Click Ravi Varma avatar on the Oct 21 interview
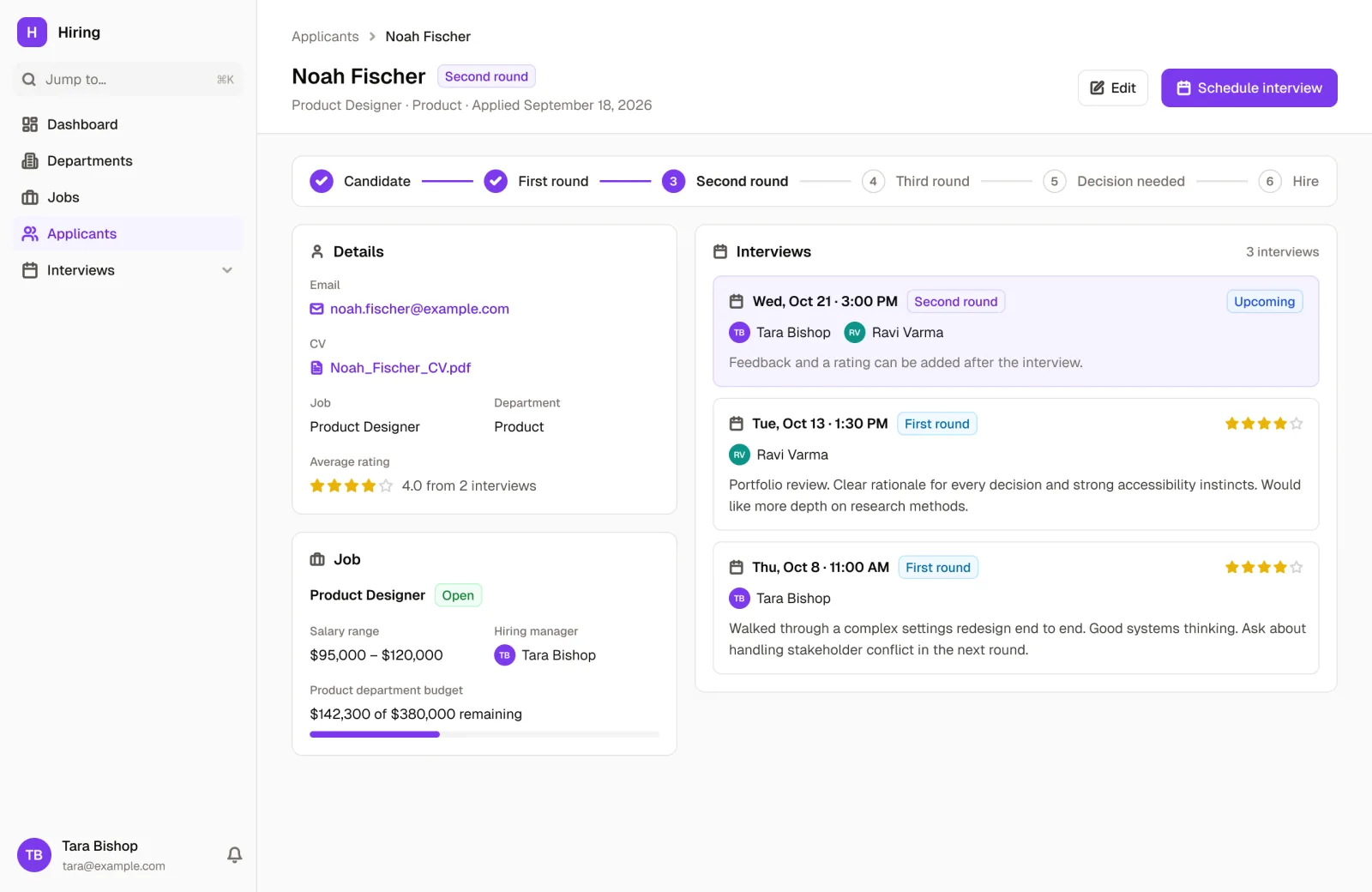 [x=855, y=333]
